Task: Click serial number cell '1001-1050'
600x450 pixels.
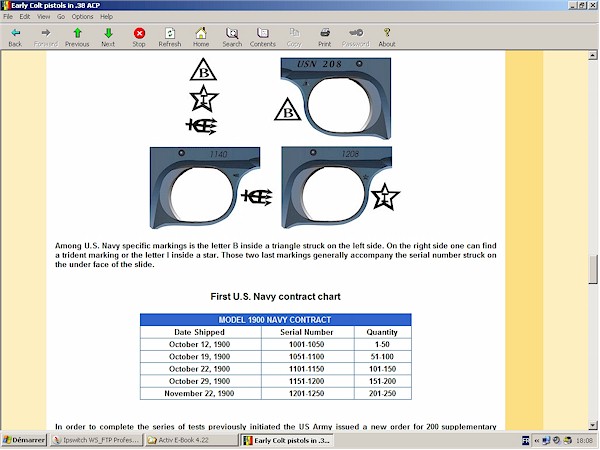Action: click(x=308, y=344)
